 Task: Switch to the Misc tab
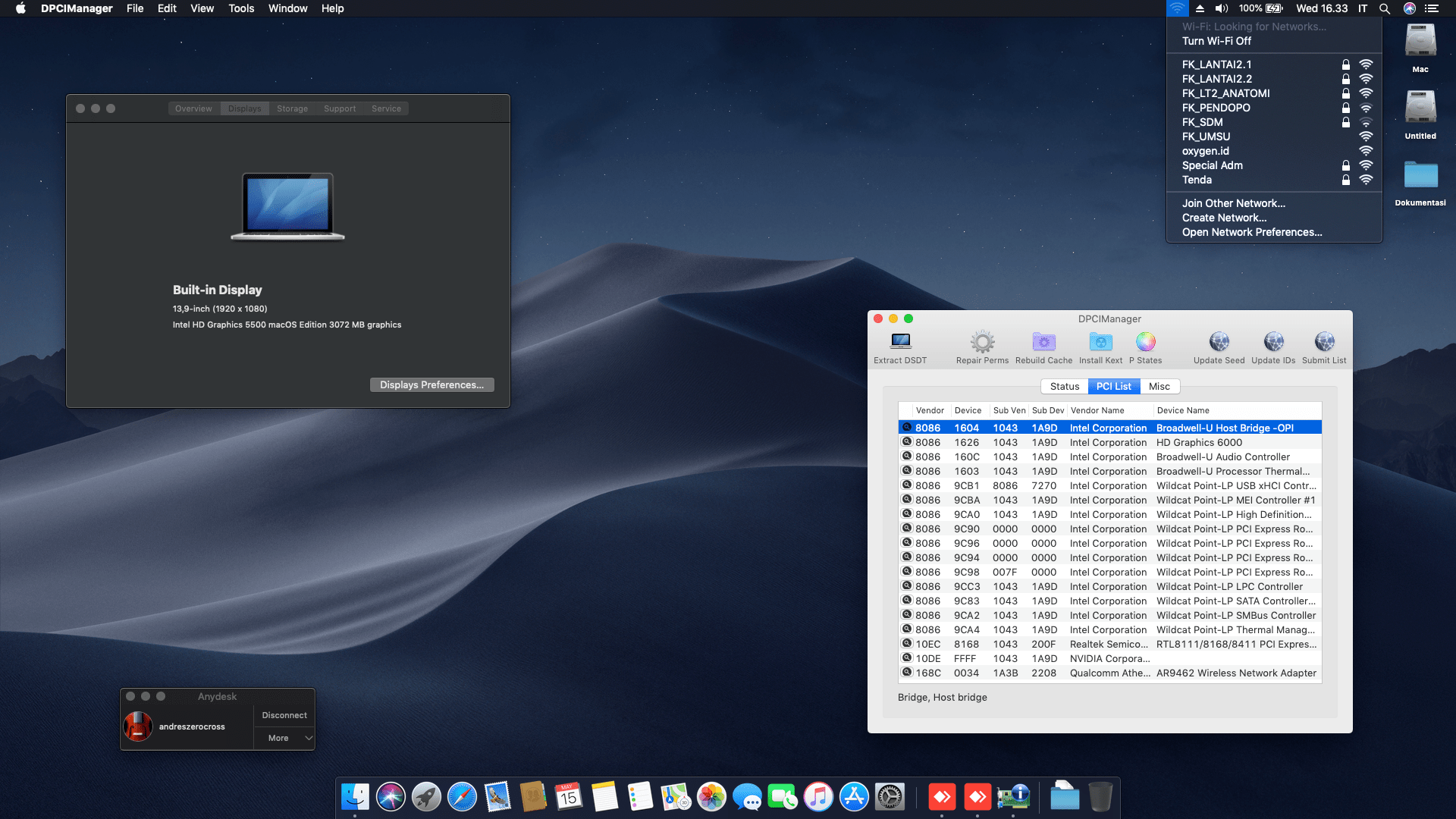[x=1159, y=386]
